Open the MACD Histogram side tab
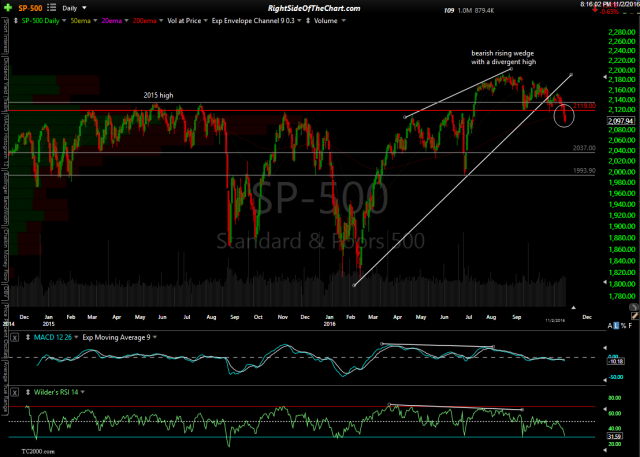 5,141
